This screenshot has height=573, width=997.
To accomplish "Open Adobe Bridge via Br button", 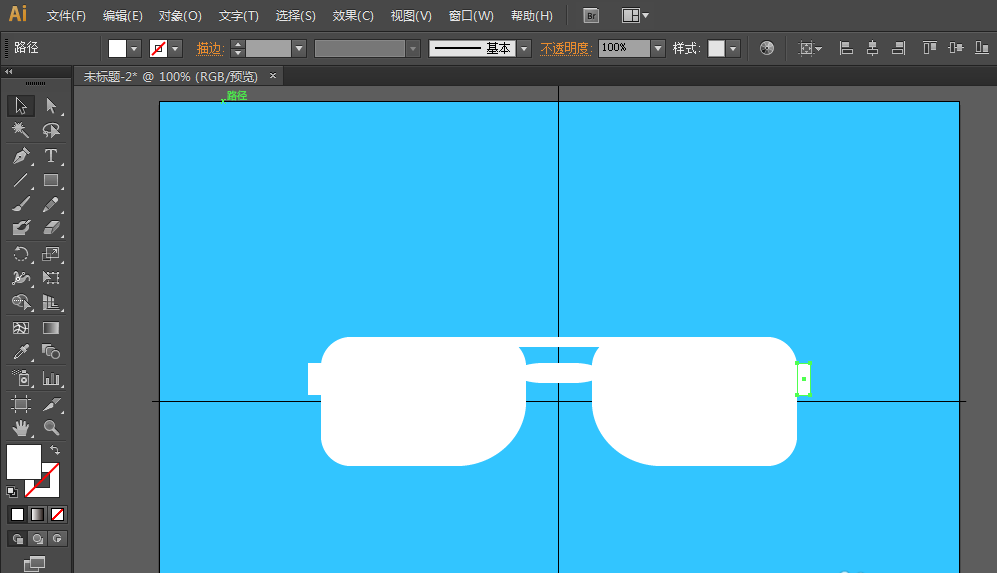I will (x=591, y=16).
